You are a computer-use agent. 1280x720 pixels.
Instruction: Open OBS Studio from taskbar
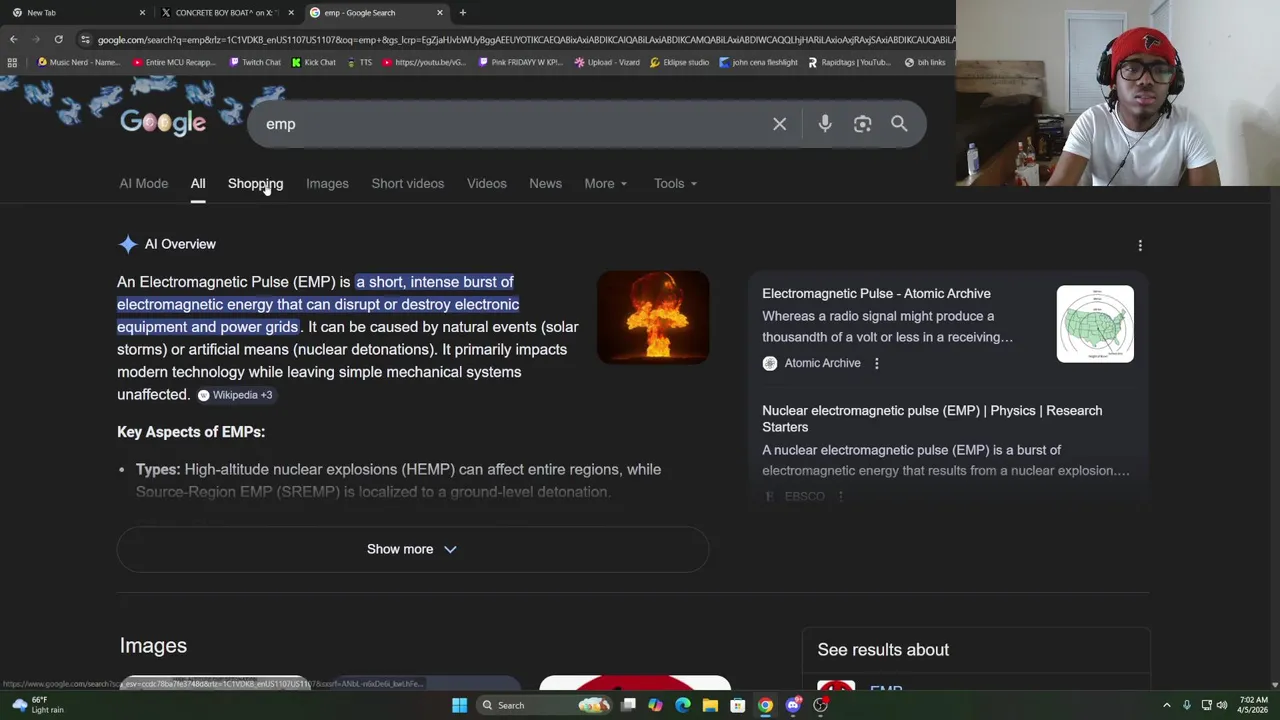[x=820, y=705]
